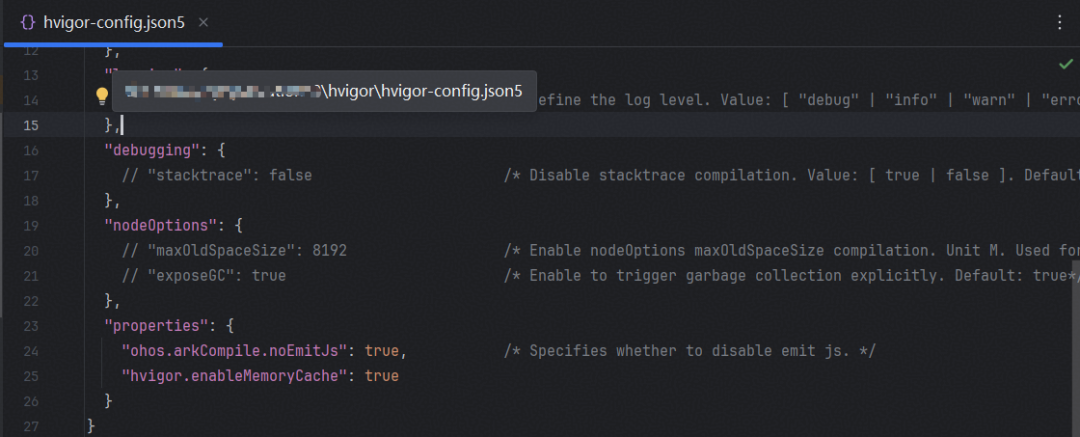Click the green inspection checkmark indicator
The height and width of the screenshot is (437, 1080).
[x=1065, y=64]
